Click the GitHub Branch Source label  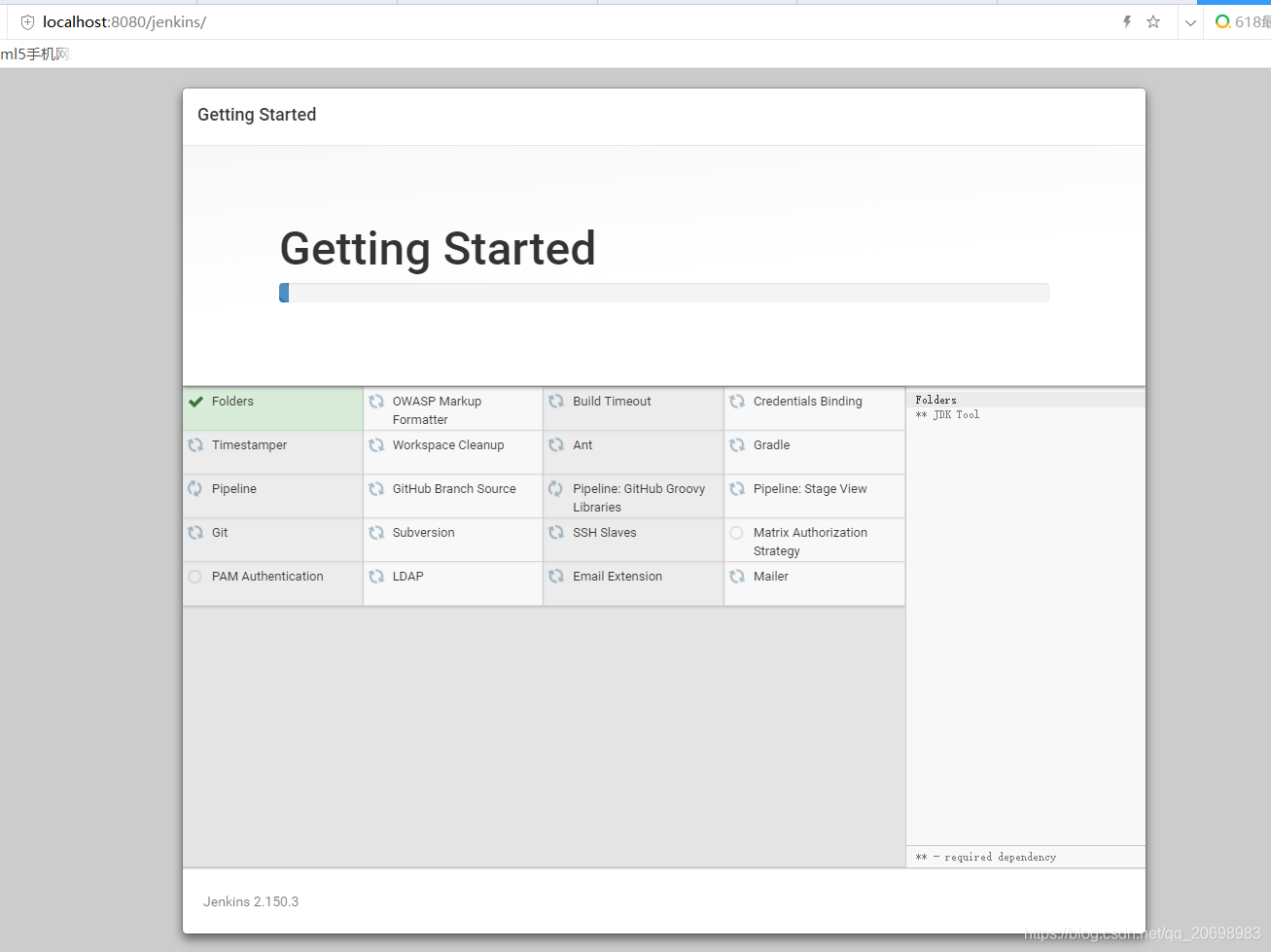(x=454, y=489)
